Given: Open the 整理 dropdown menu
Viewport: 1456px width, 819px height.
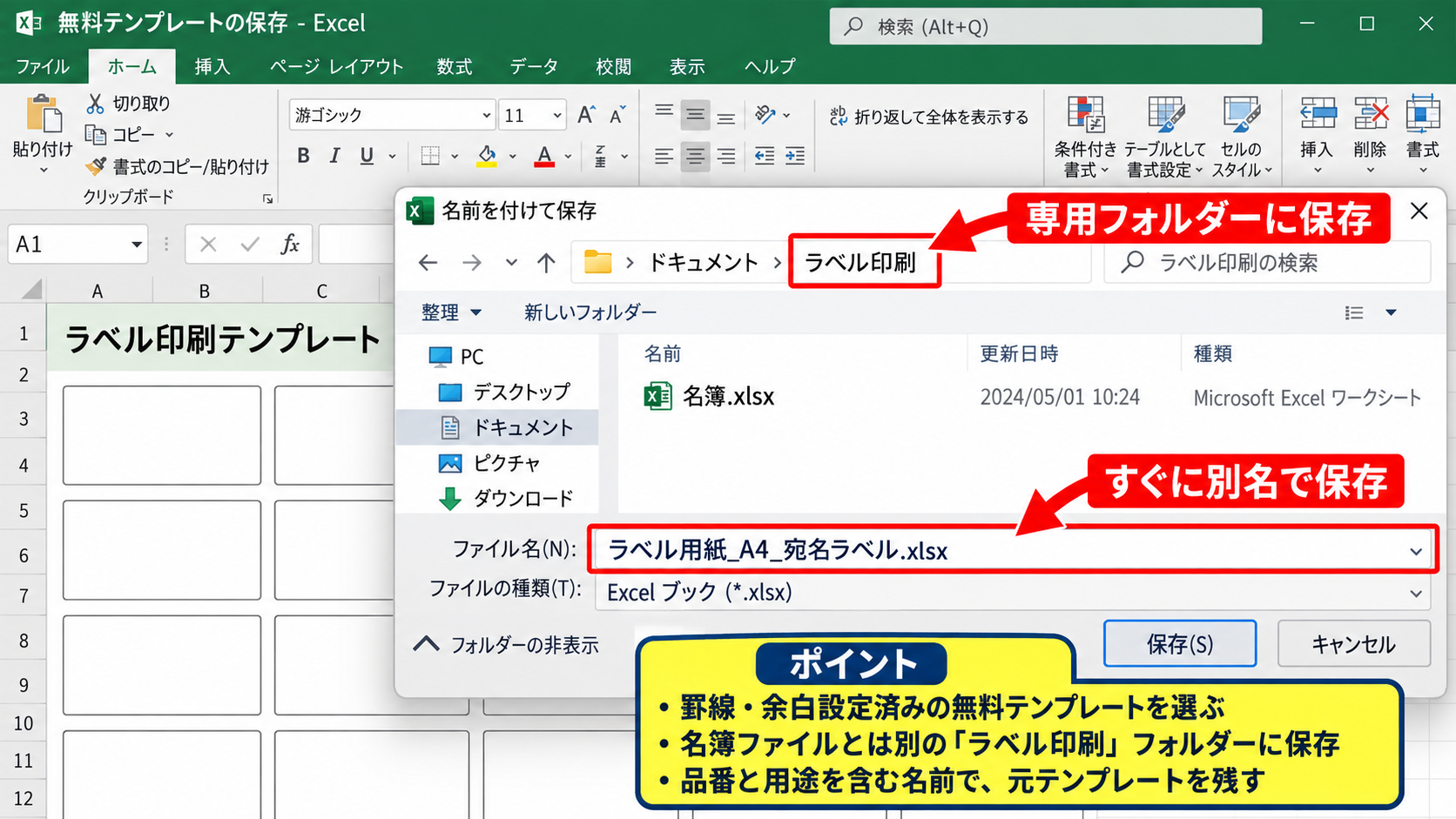Looking at the screenshot, I should (451, 312).
